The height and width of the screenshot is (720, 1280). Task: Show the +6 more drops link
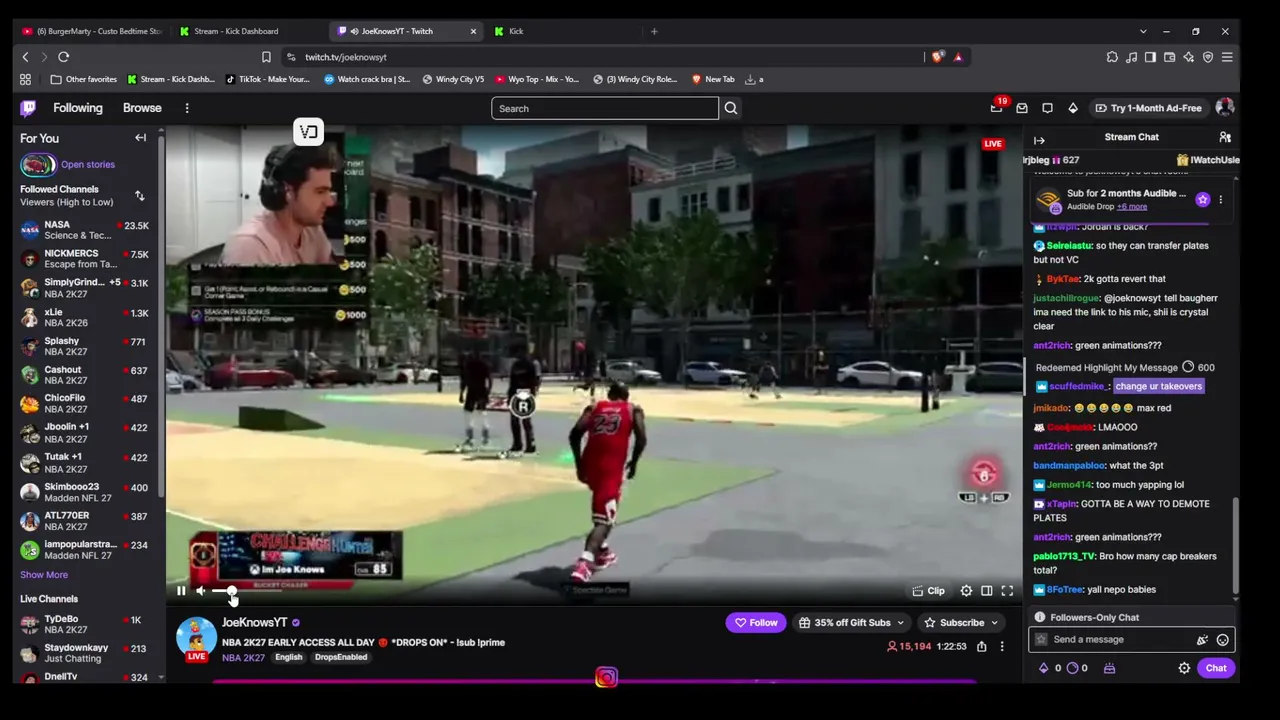coord(1132,207)
